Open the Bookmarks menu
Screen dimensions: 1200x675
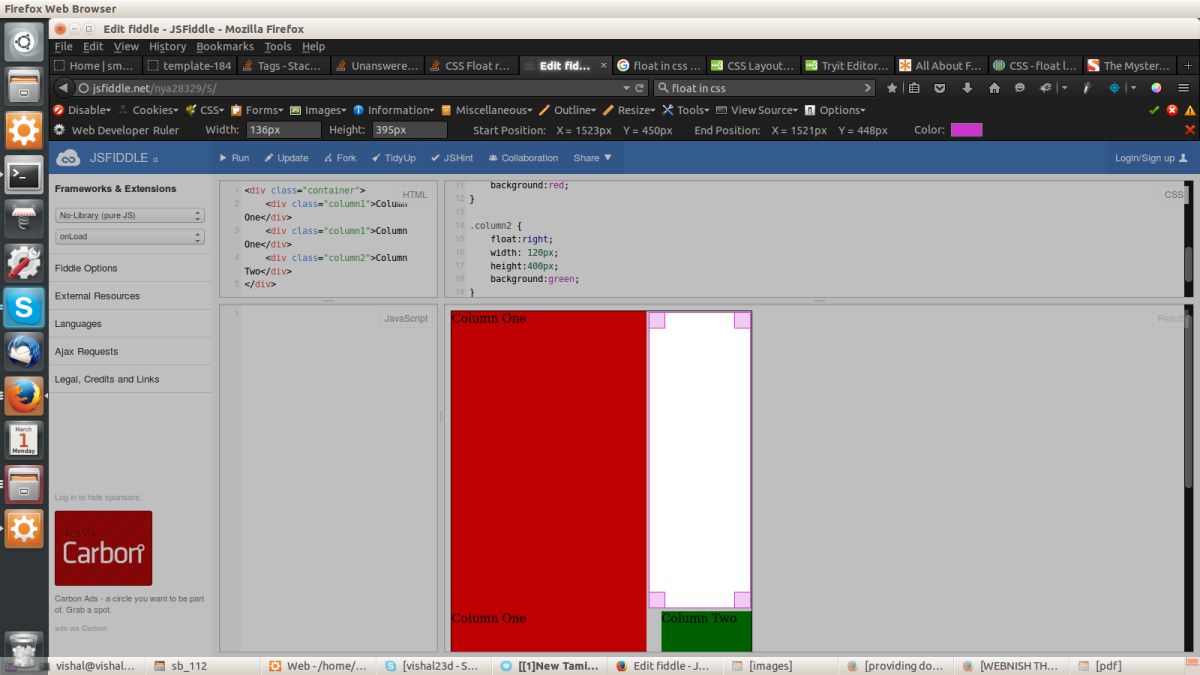coord(225,46)
